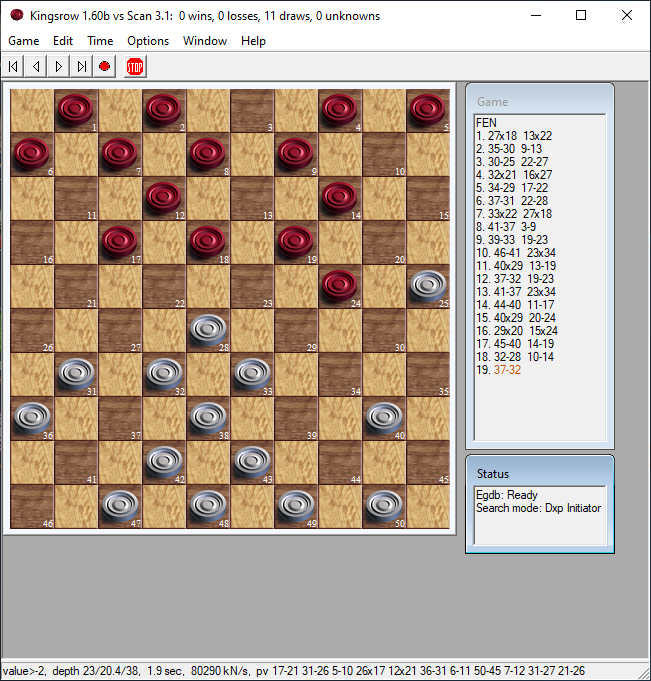Click the Kingsrow application icon in title bar
Viewport: 651px width, 681px height.
pyautogui.click(x=16, y=15)
